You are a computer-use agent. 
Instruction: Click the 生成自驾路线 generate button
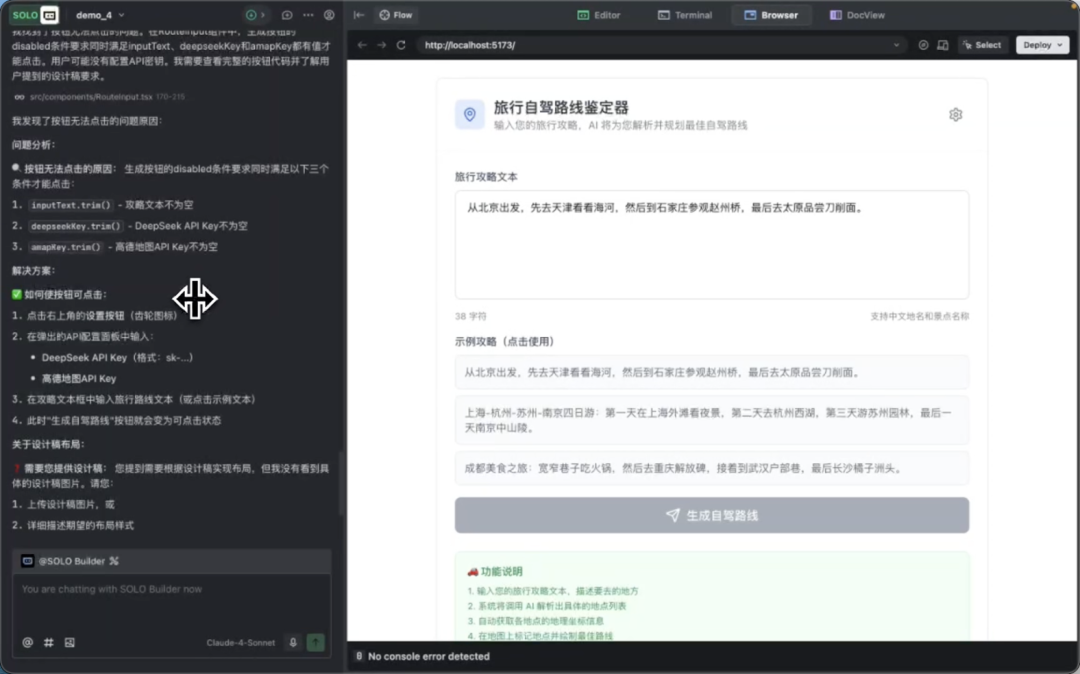(x=712, y=515)
